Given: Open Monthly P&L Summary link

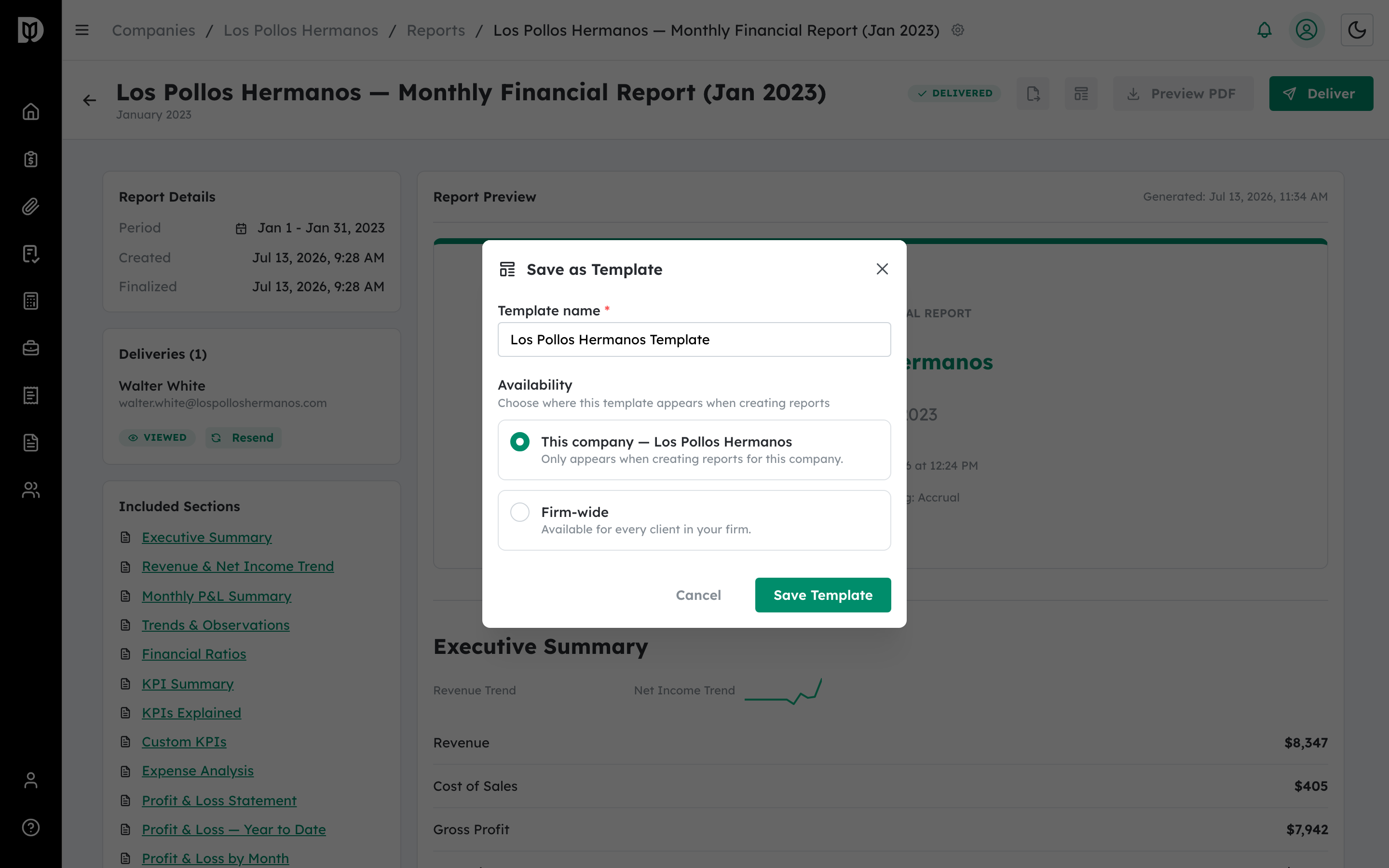Looking at the screenshot, I should (x=217, y=596).
